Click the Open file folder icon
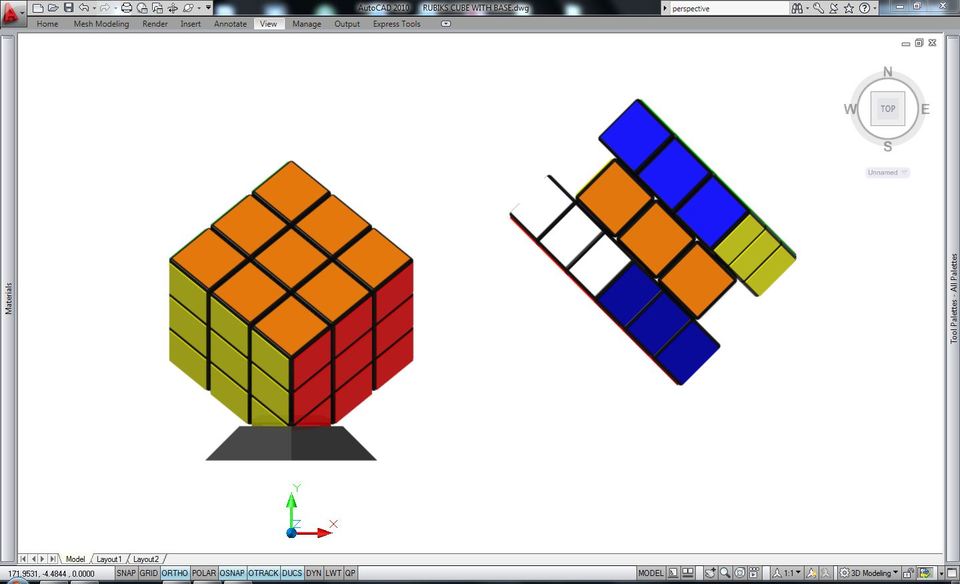The image size is (960, 584). [53, 8]
